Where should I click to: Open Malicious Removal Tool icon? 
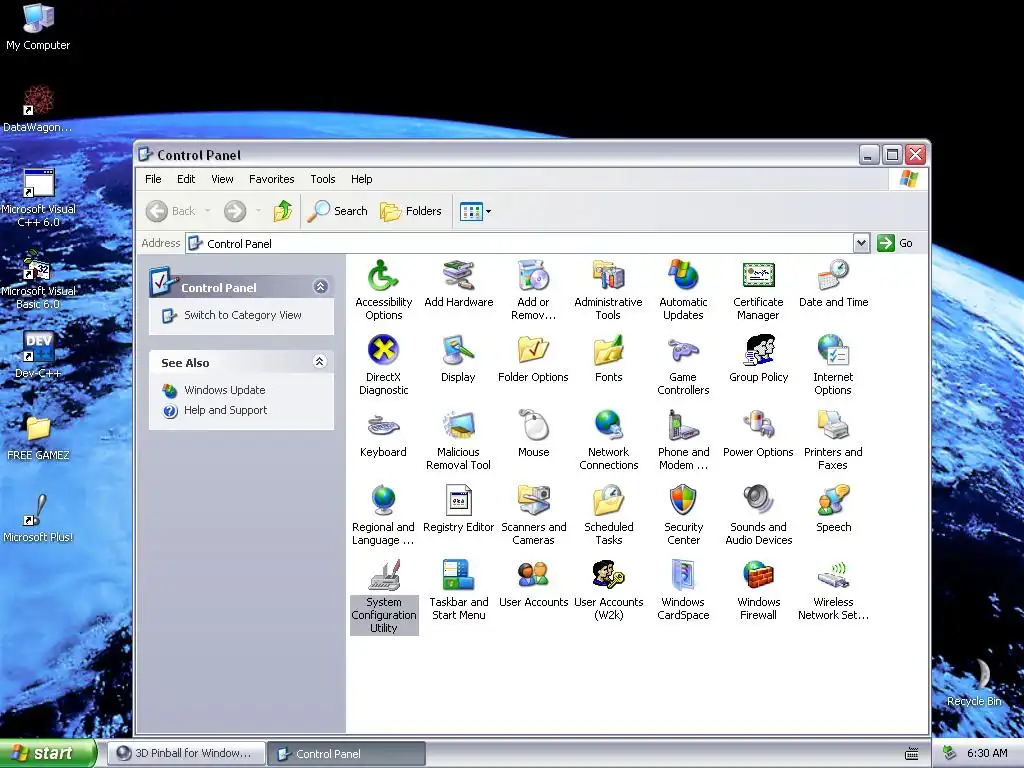coord(458,440)
